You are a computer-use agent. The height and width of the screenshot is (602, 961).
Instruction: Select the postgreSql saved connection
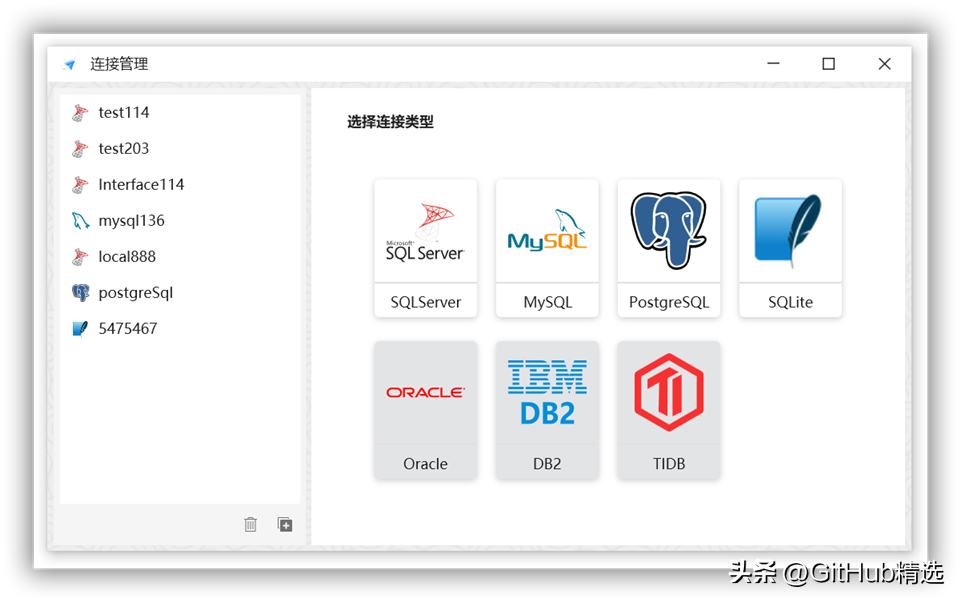tap(180, 292)
